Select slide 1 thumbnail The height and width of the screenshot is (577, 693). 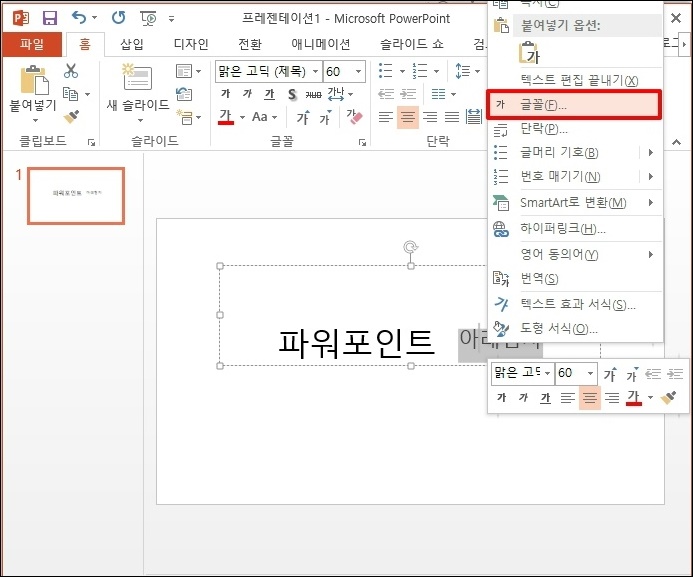point(76,196)
